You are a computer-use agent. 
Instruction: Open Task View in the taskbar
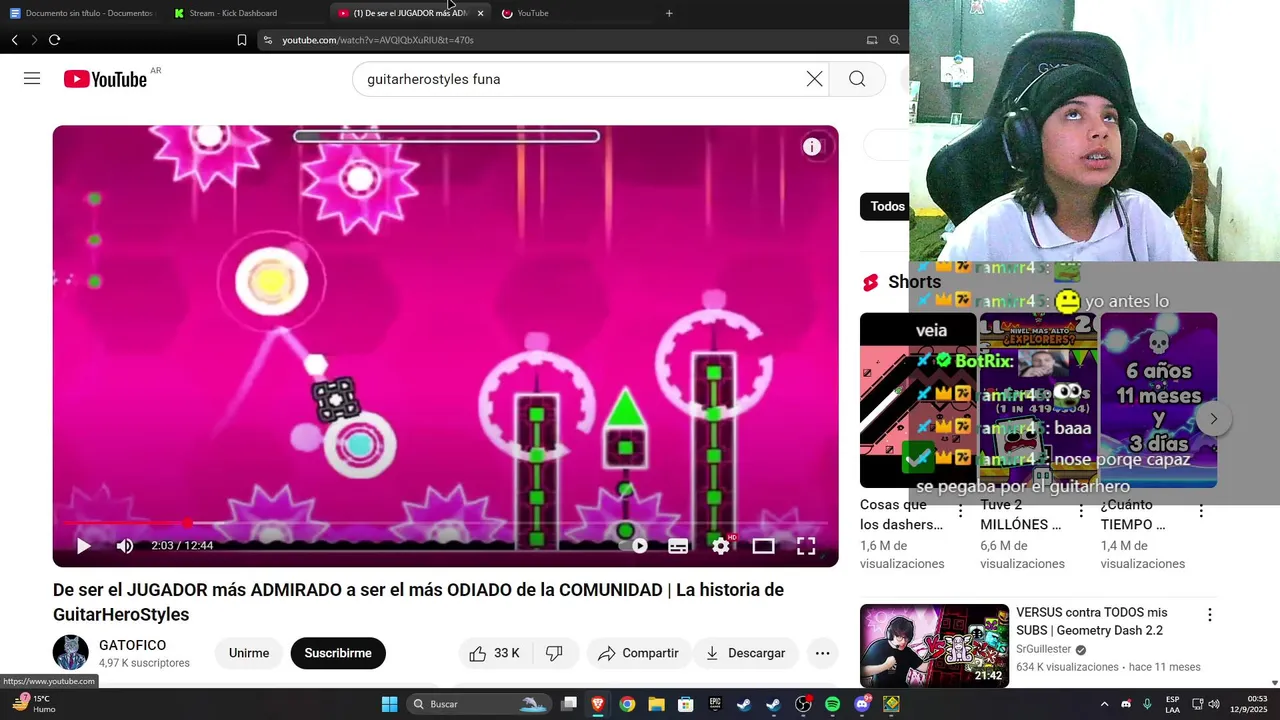tap(569, 704)
